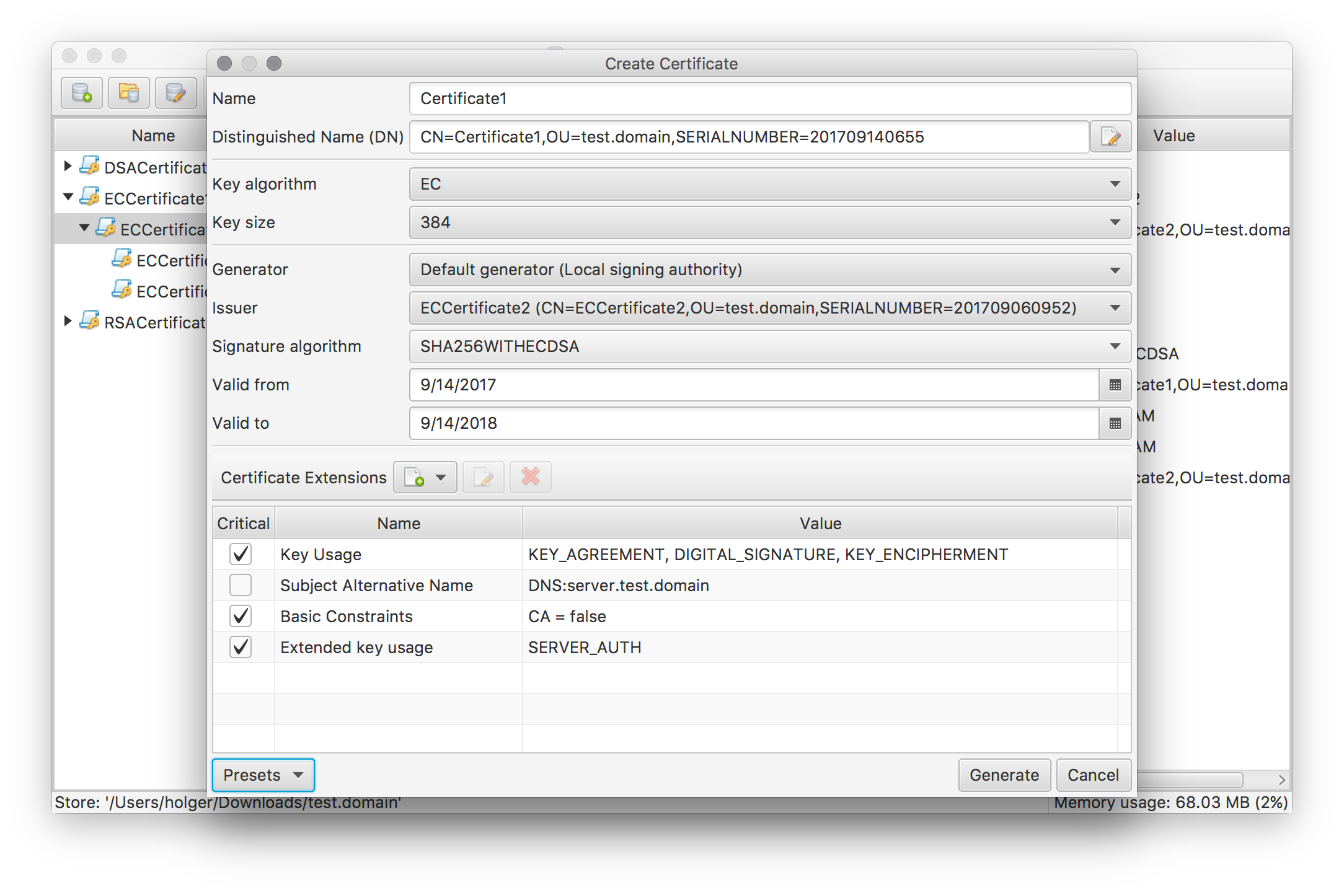The width and height of the screenshot is (1344, 896).
Task: Click the open store folder icon
Action: [129, 93]
